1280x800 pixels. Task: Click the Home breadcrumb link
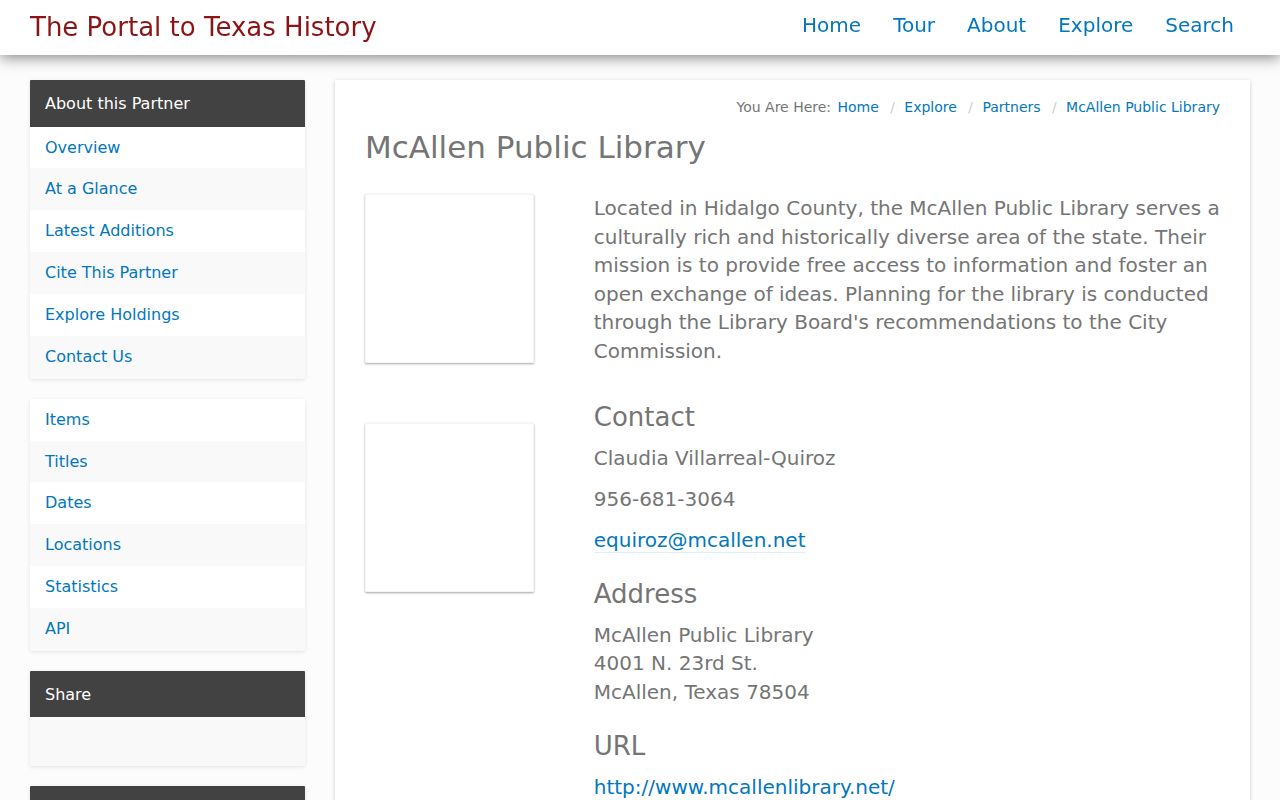coord(858,107)
